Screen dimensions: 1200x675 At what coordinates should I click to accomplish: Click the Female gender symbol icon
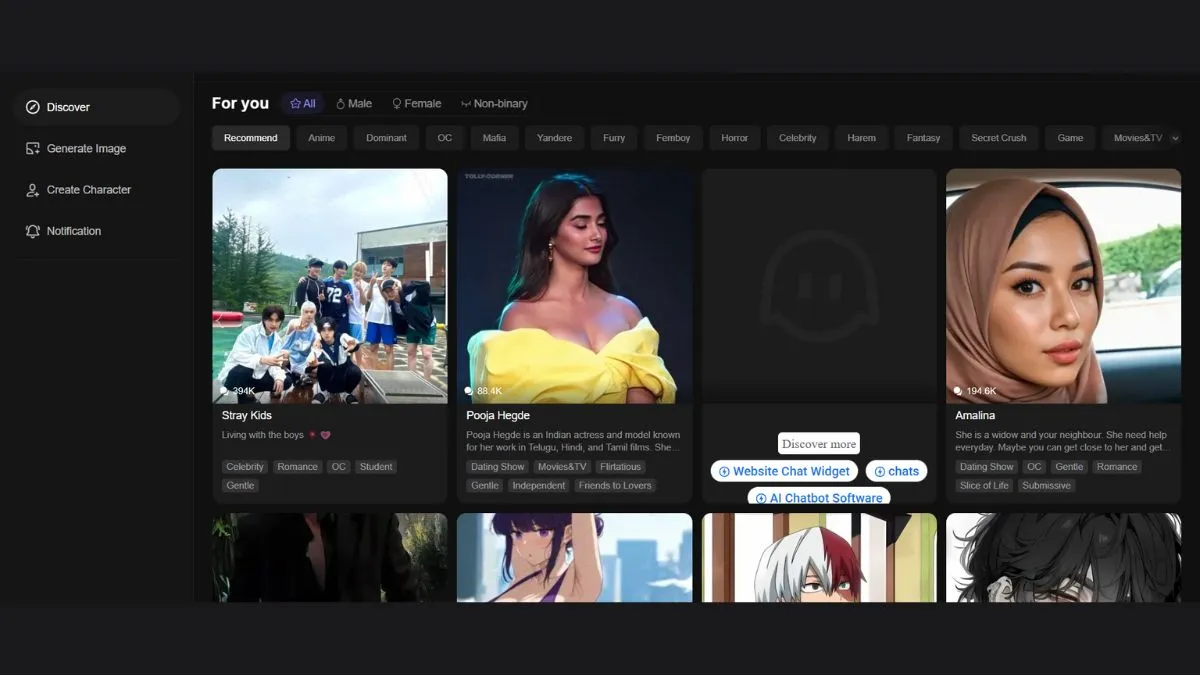coord(399,103)
